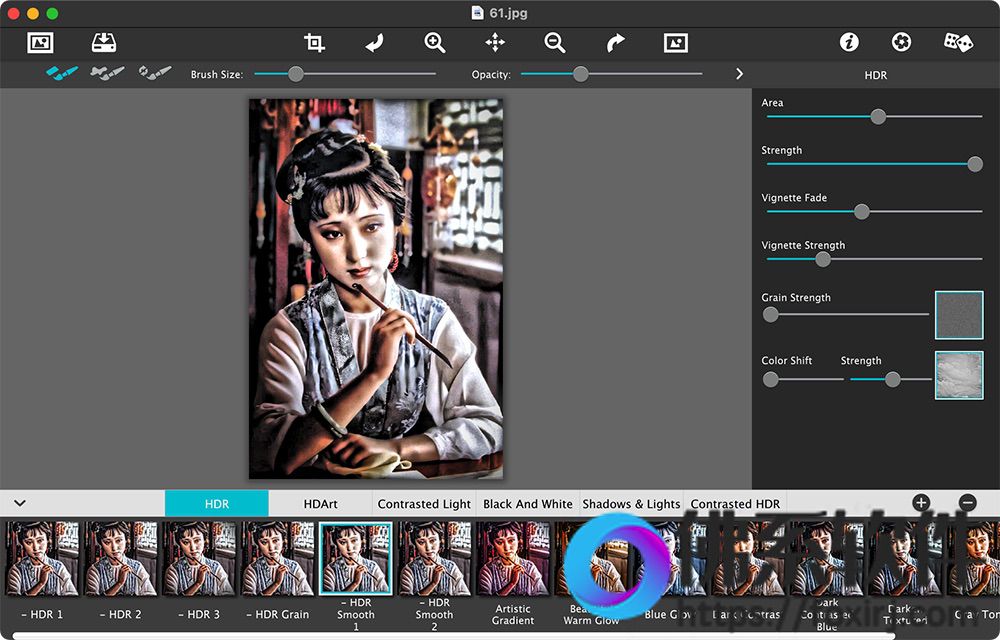
Task: Select the crop tool
Action: pos(314,43)
